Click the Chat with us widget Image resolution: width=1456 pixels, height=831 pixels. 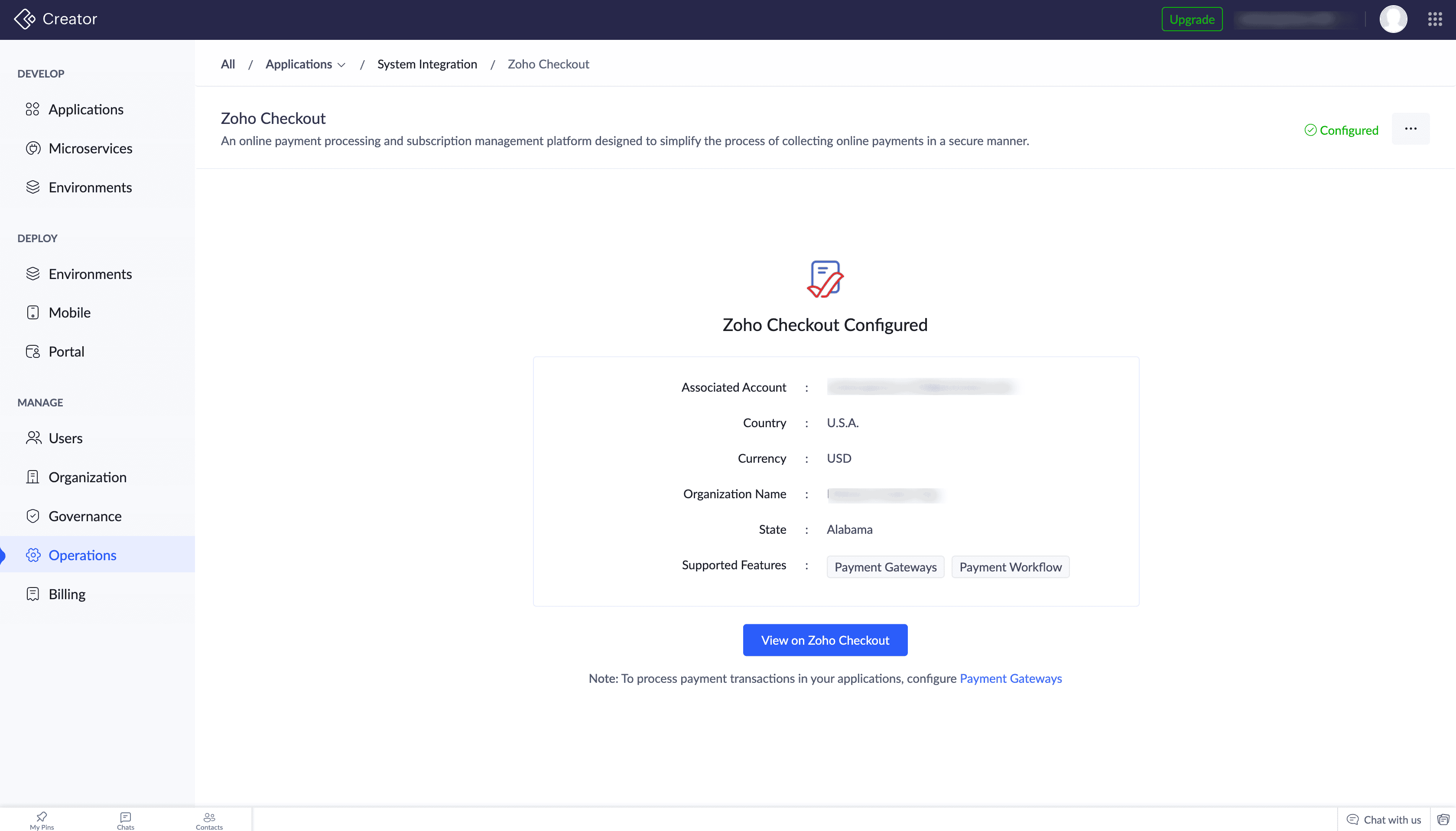click(1384, 820)
